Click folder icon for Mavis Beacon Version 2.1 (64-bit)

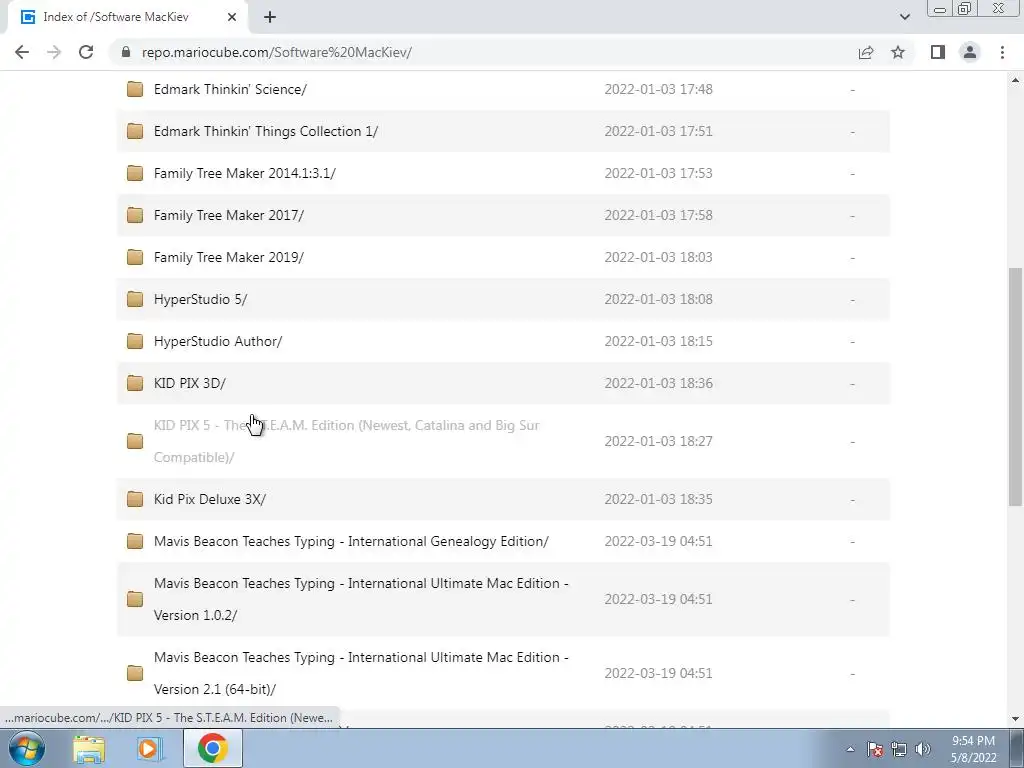point(135,673)
